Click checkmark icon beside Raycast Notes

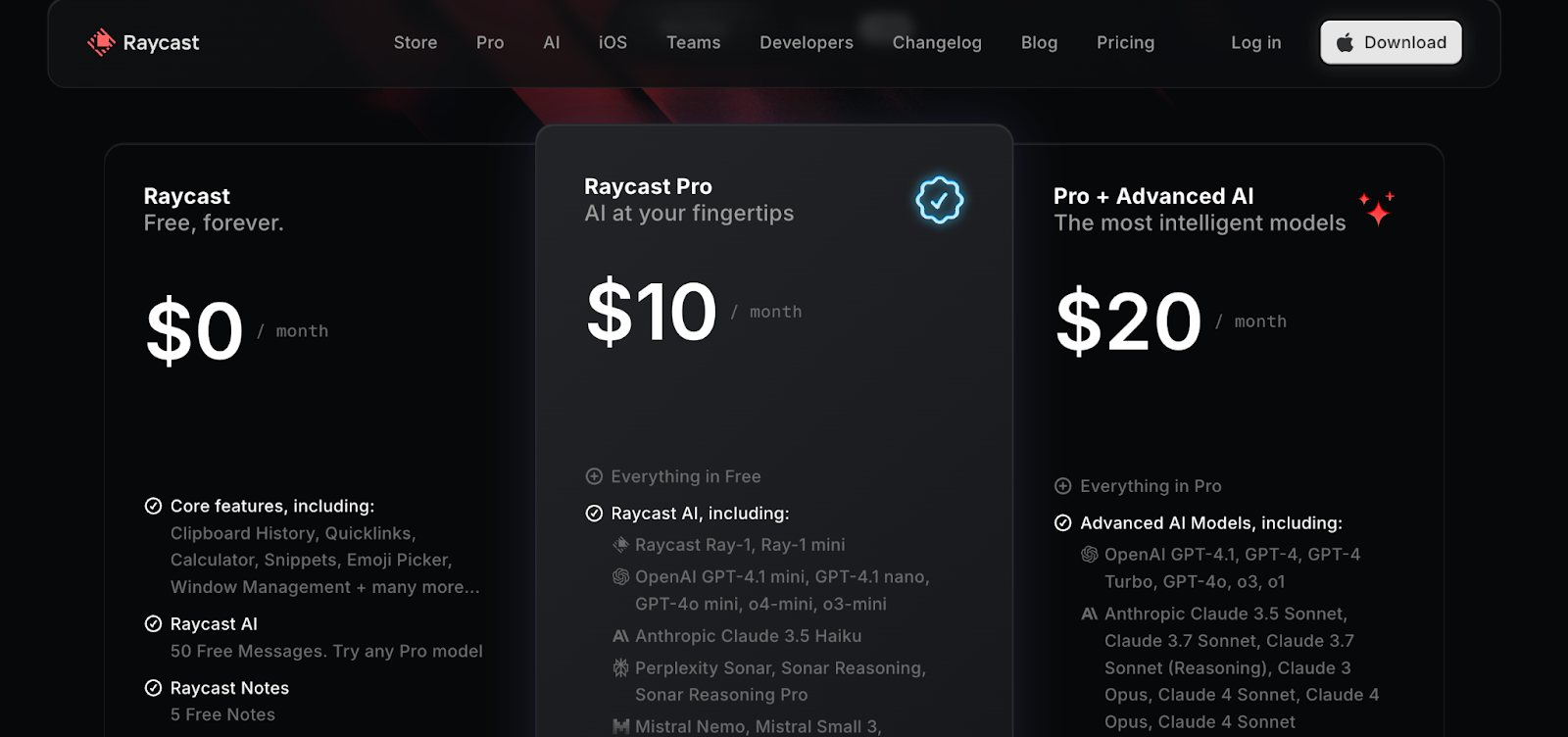point(153,688)
